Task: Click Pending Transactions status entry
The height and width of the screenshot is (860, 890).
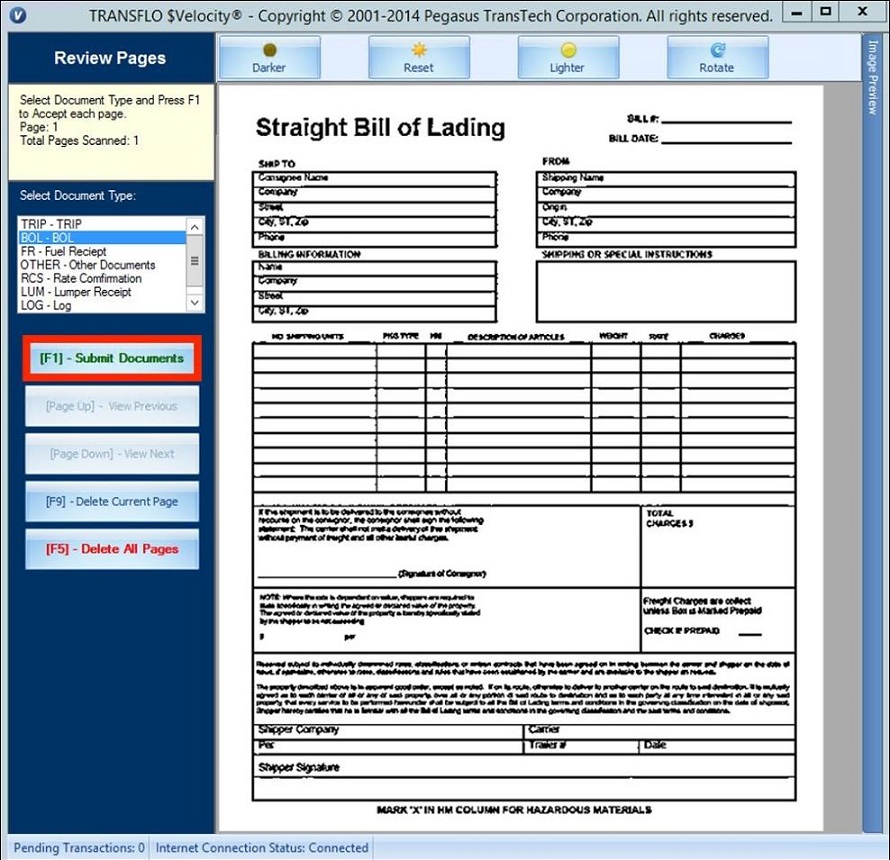Action: click(79, 848)
